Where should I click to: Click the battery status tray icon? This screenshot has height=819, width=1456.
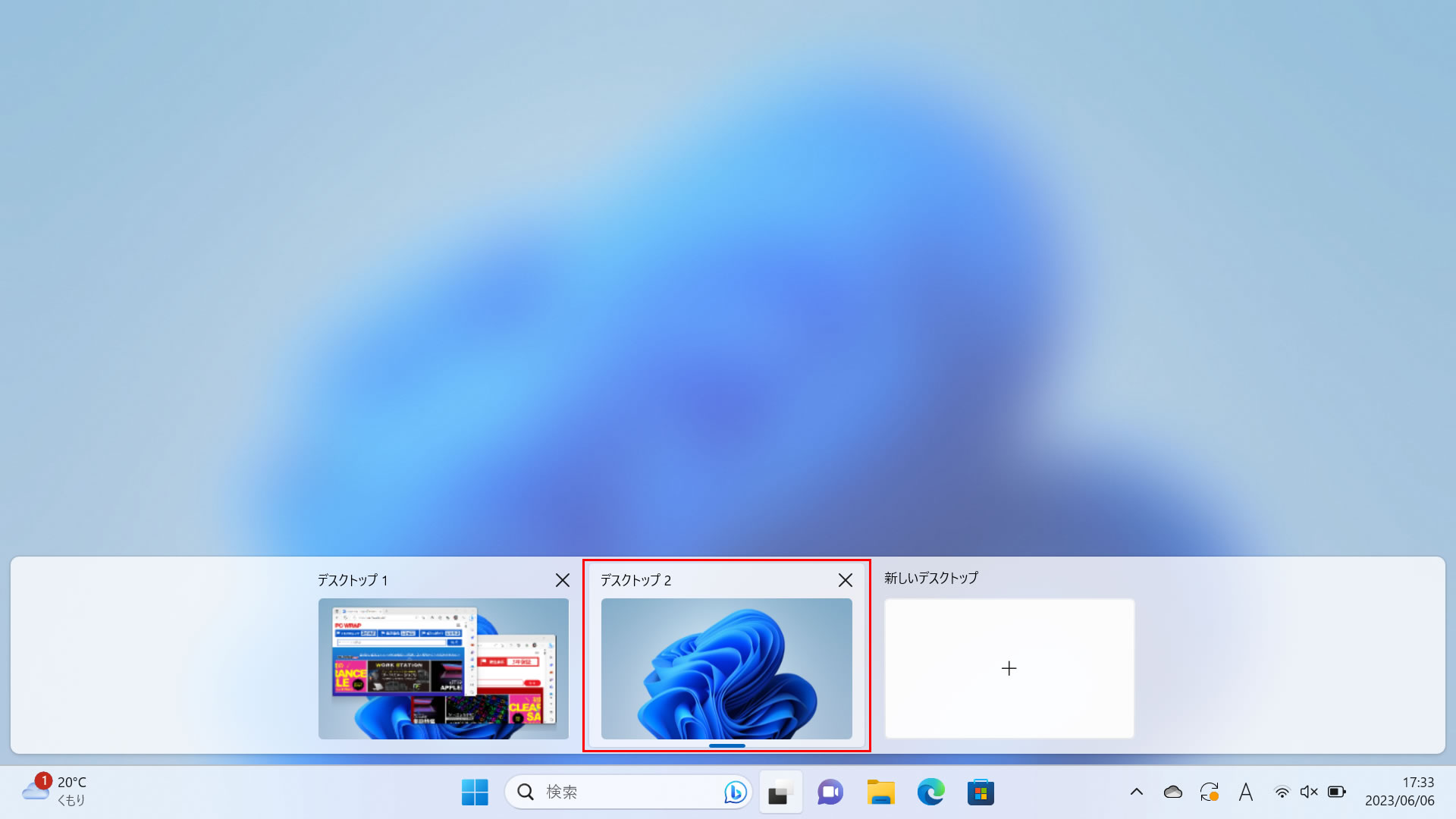[1337, 792]
